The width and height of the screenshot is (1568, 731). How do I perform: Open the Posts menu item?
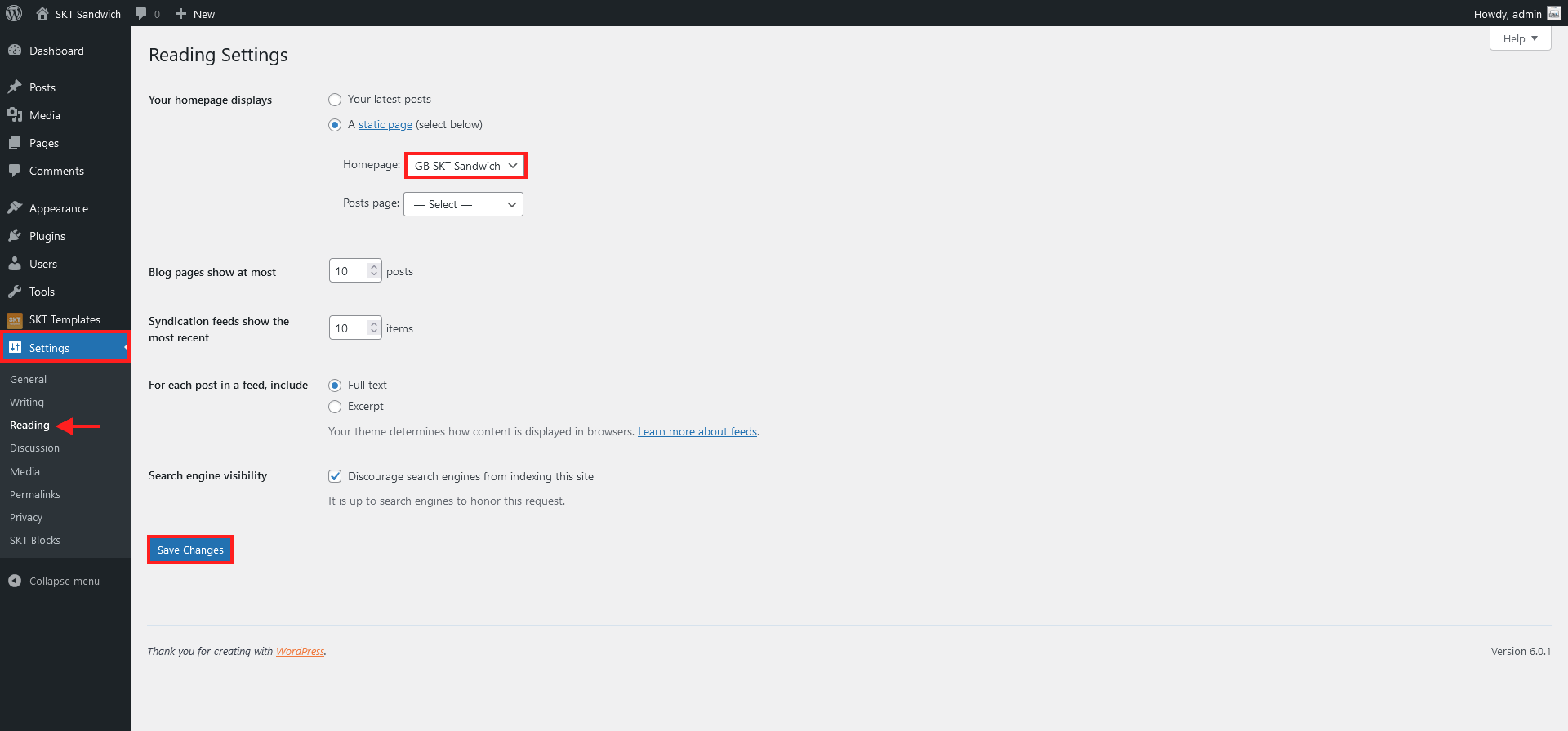65,87
